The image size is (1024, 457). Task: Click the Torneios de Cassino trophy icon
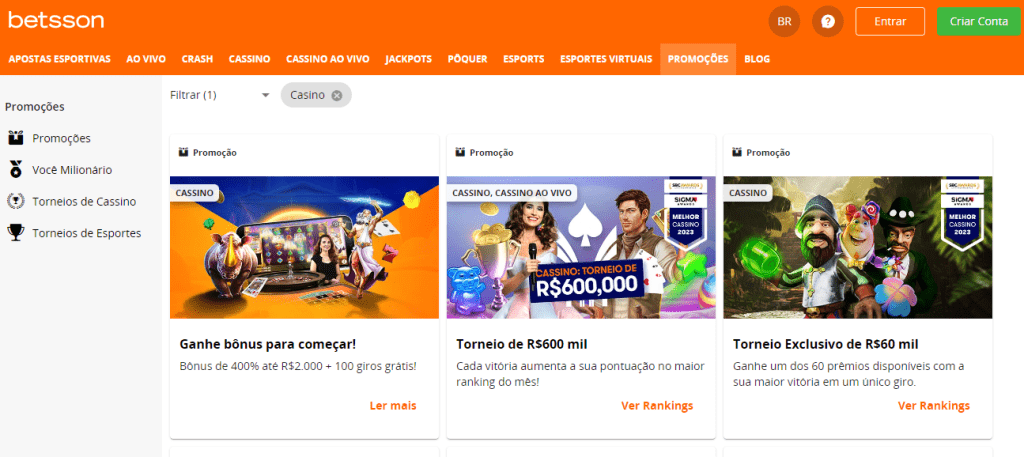click(x=16, y=201)
